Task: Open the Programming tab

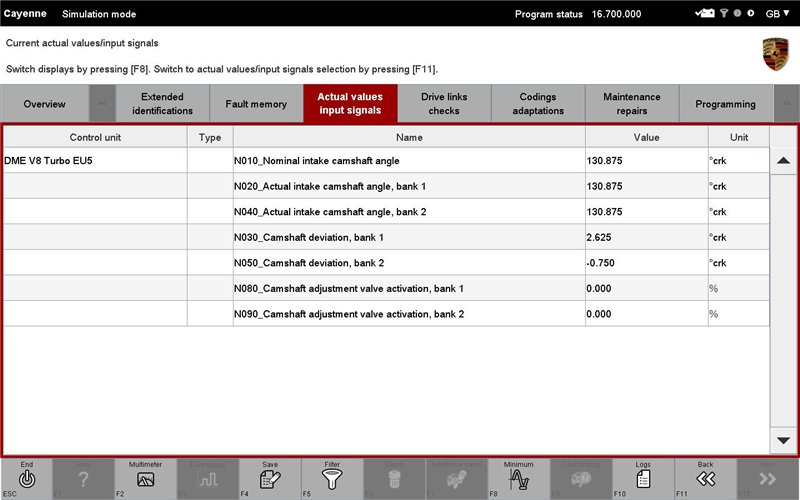Action: [725, 104]
